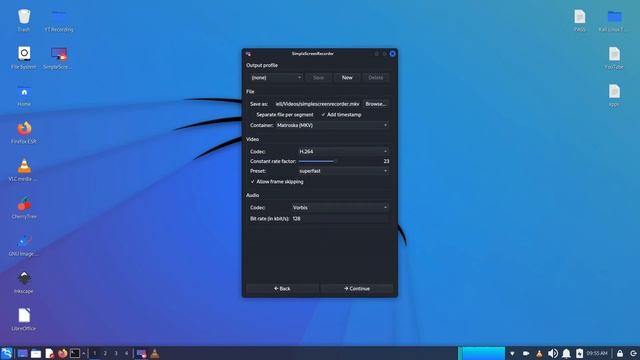640x360 pixels.
Task: Click the Back button
Action: coord(282,289)
